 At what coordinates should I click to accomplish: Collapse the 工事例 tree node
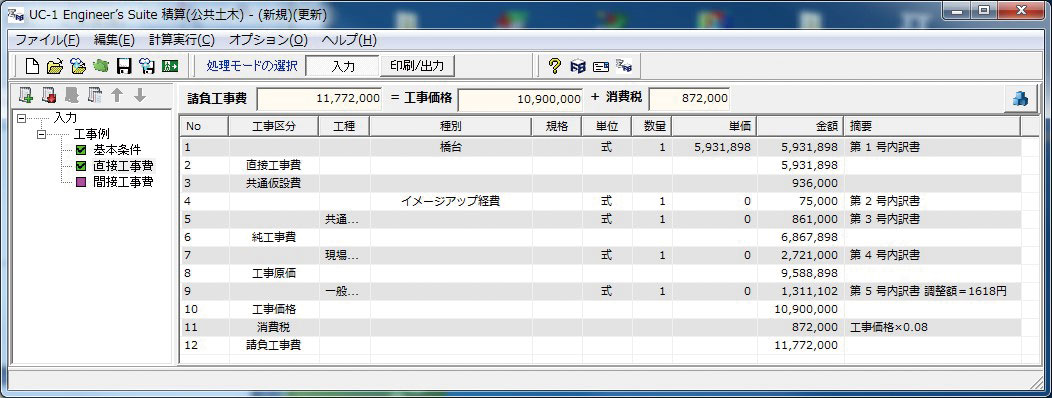coord(43,134)
